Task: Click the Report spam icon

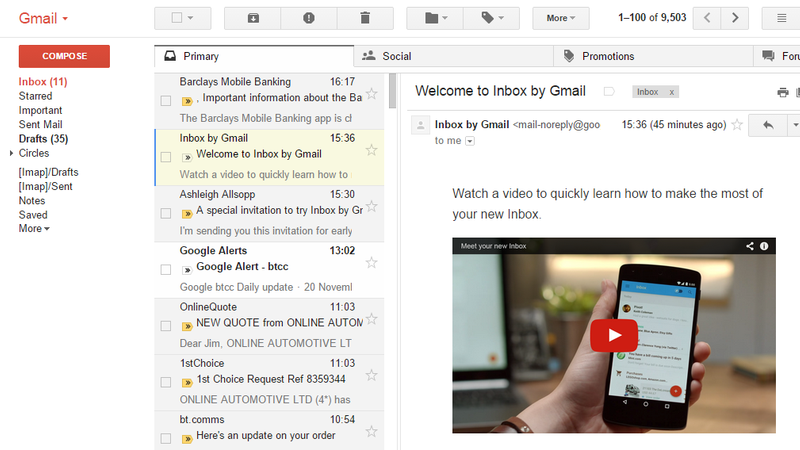Action: click(x=309, y=18)
